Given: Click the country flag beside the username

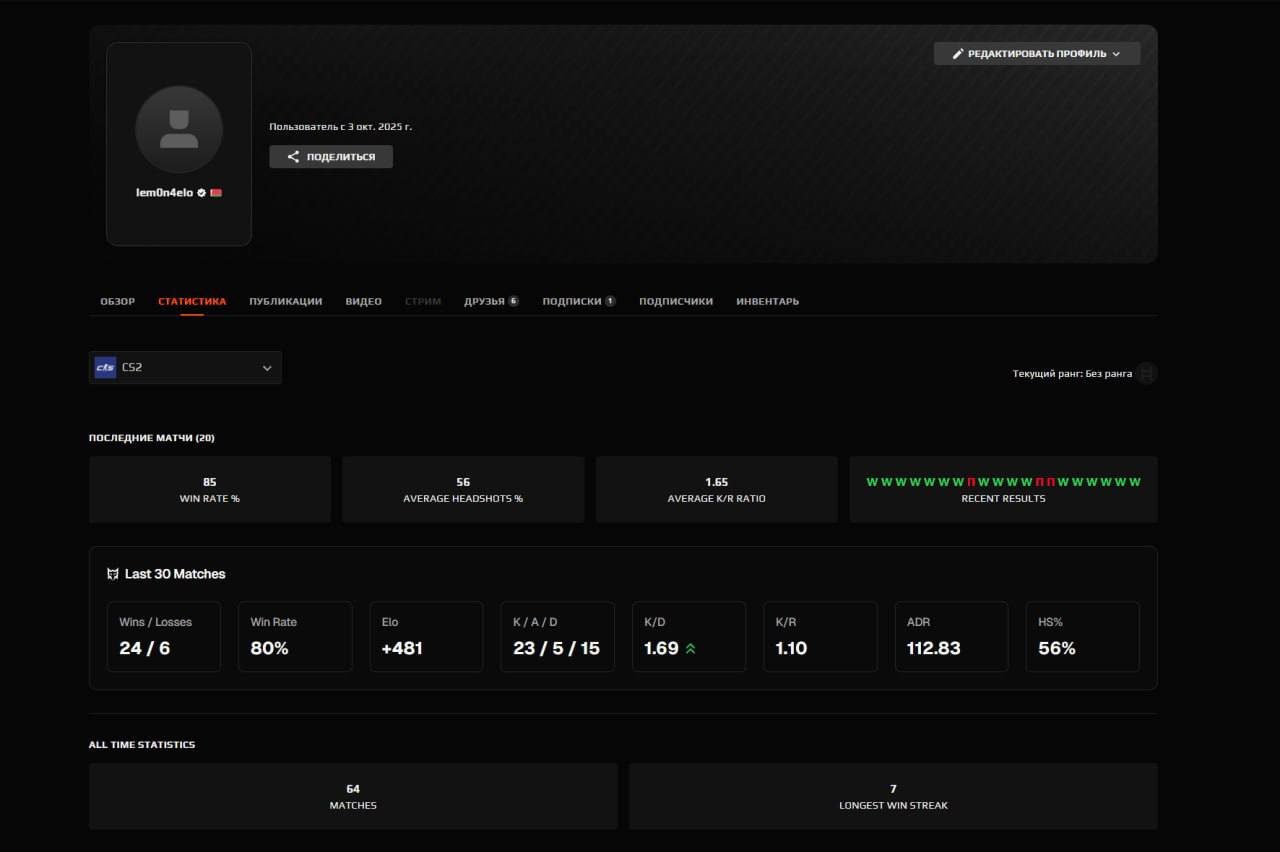Looking at the screenshot, I should 216,193.
